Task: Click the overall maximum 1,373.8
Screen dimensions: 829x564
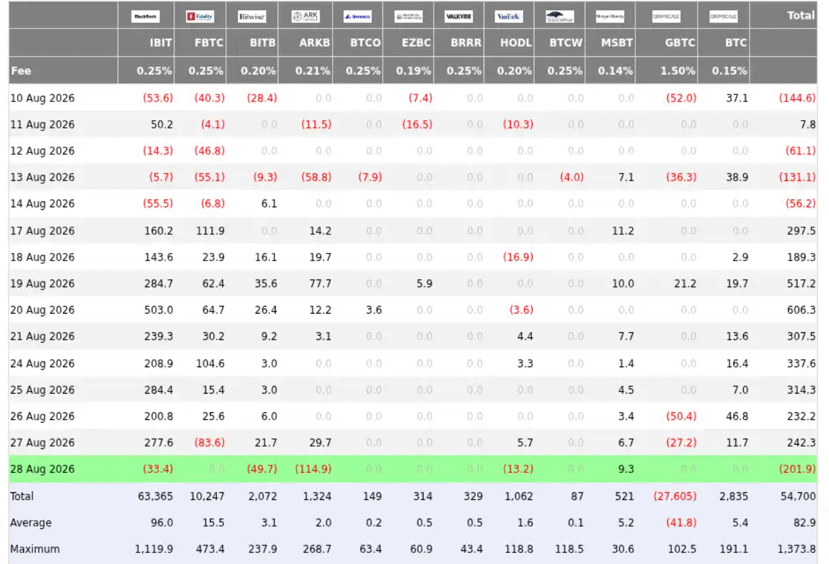Action: click(x=796, y=549)
